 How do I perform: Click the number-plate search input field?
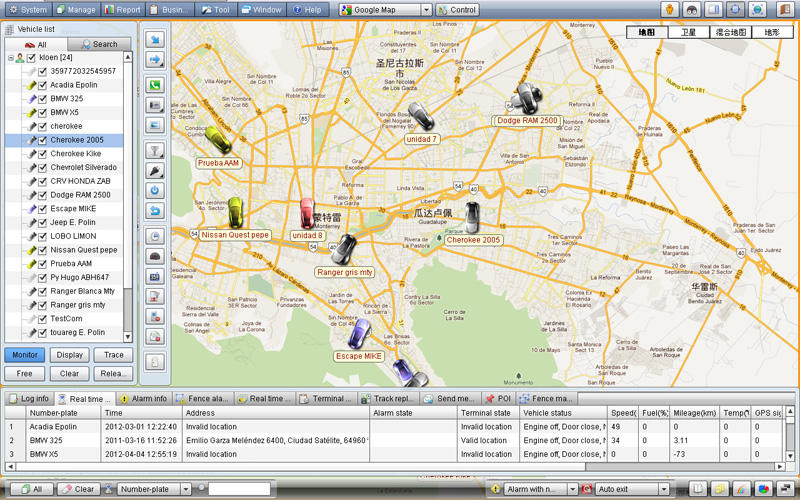coord(238,489)
